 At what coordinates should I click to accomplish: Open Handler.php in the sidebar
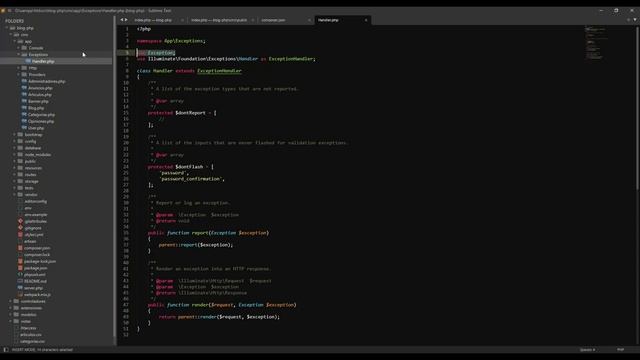tap(43, 61)
